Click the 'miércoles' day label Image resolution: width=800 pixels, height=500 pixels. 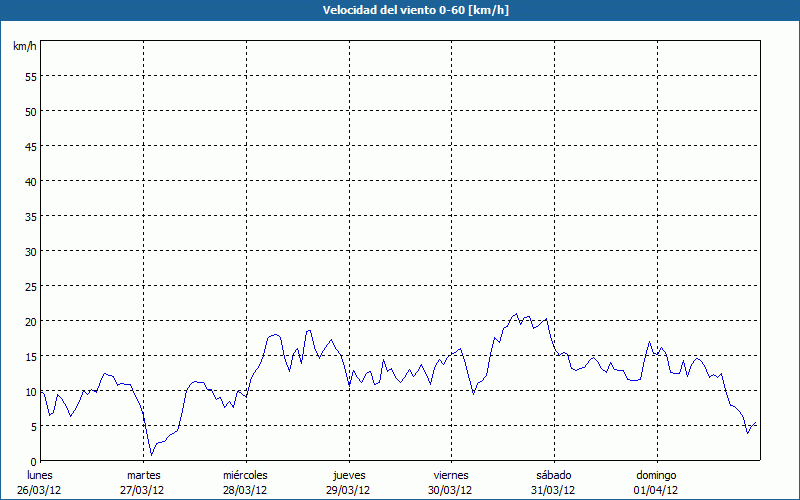(245, 475)
